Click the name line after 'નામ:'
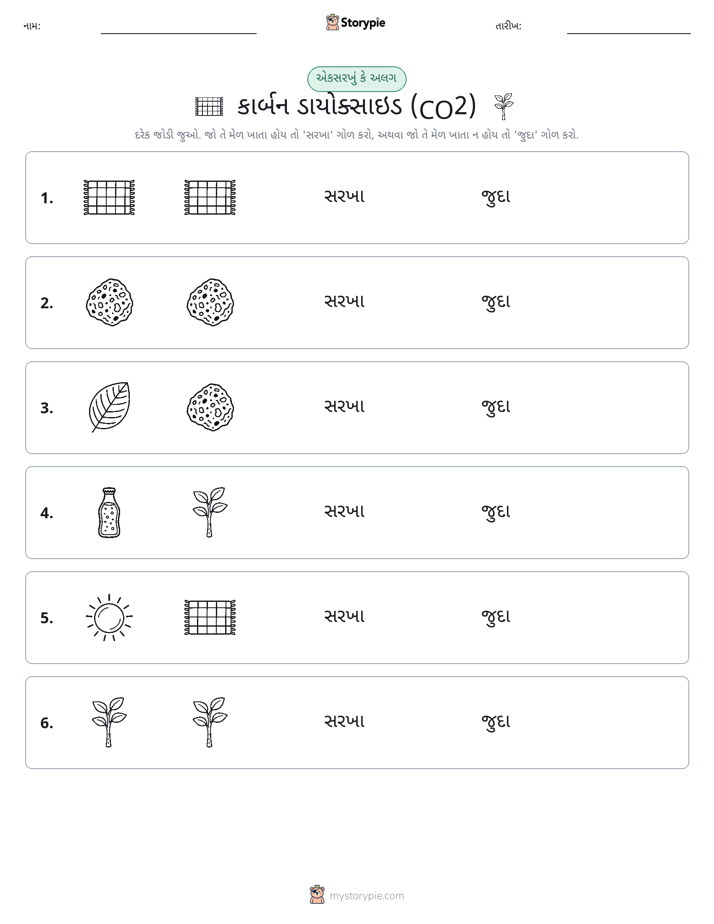 [178, 29]
